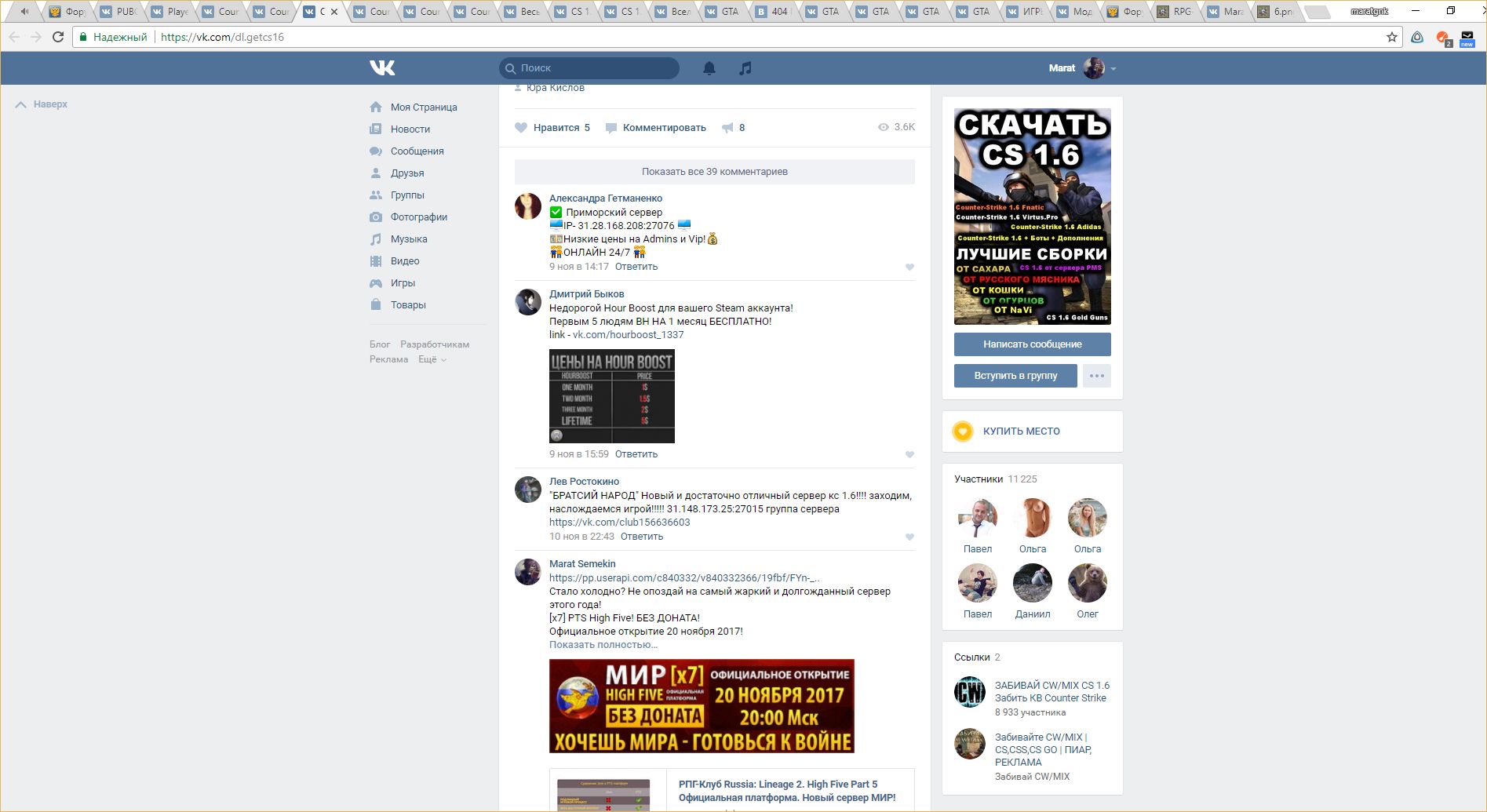
Task: Click the note icon beside Музыка in sidebar
Action: (x=376, y=239)
